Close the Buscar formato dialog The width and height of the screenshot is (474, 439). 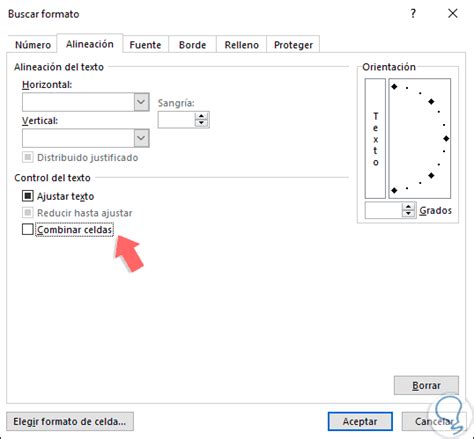tap(452, 14)
